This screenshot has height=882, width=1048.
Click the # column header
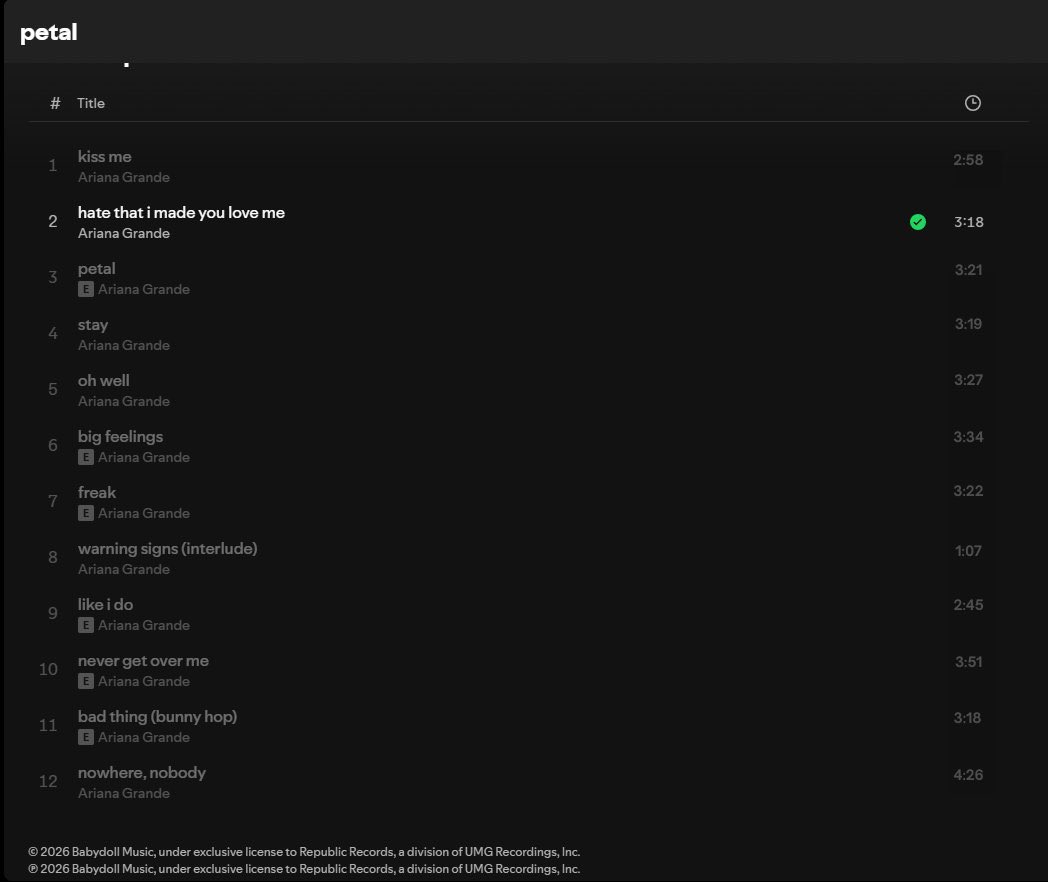tap(55, 103)
